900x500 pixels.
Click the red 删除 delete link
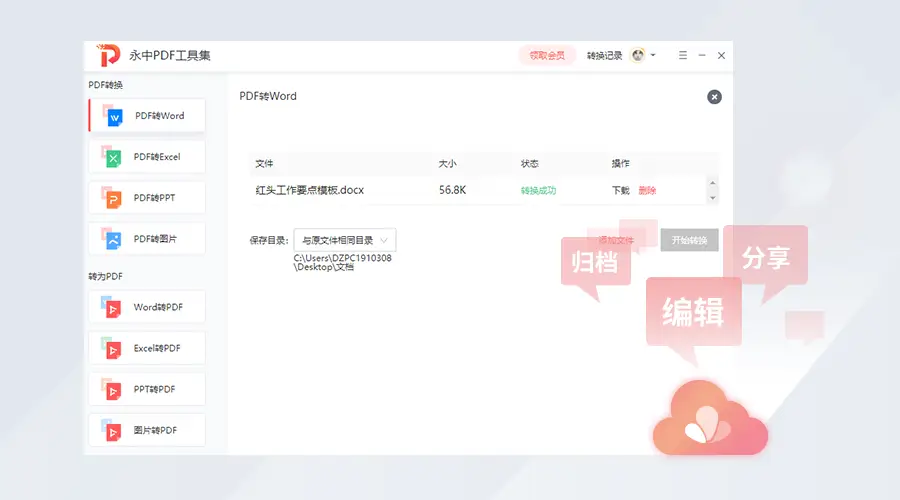tap(647, 191)
